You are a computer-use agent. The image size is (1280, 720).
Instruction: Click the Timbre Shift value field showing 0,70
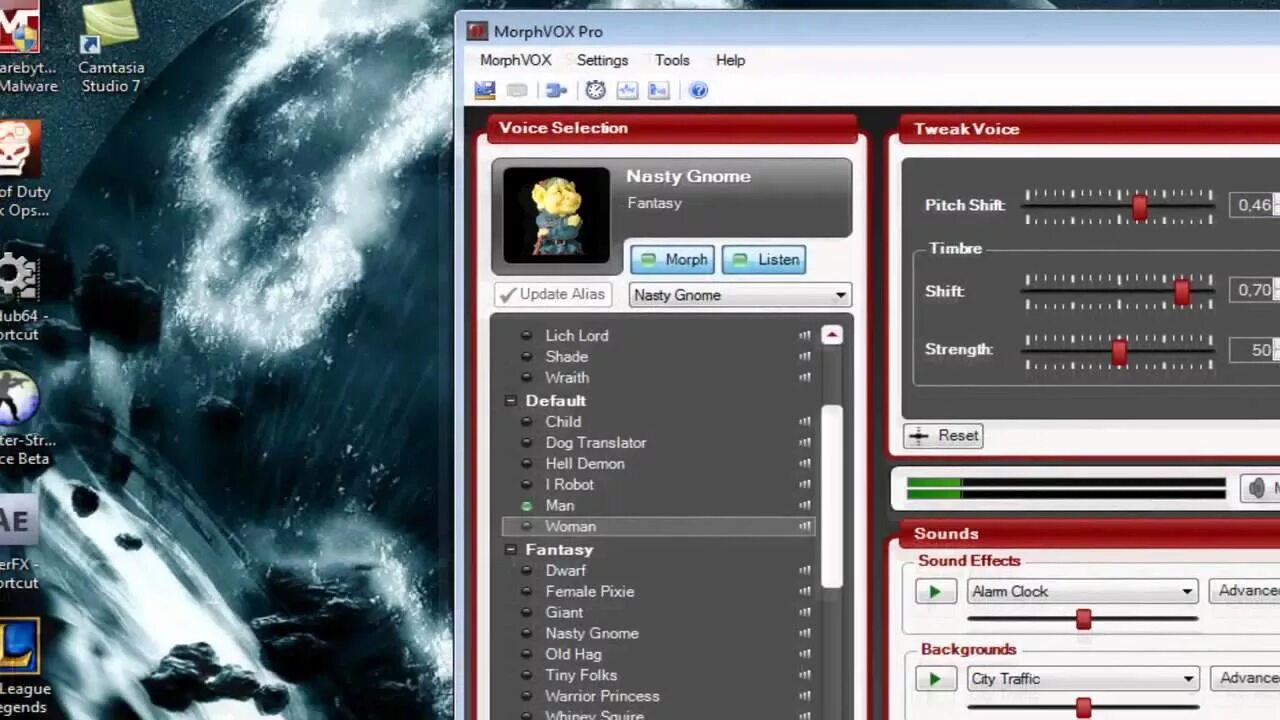pyautogui.click(x=1254, y=290)
